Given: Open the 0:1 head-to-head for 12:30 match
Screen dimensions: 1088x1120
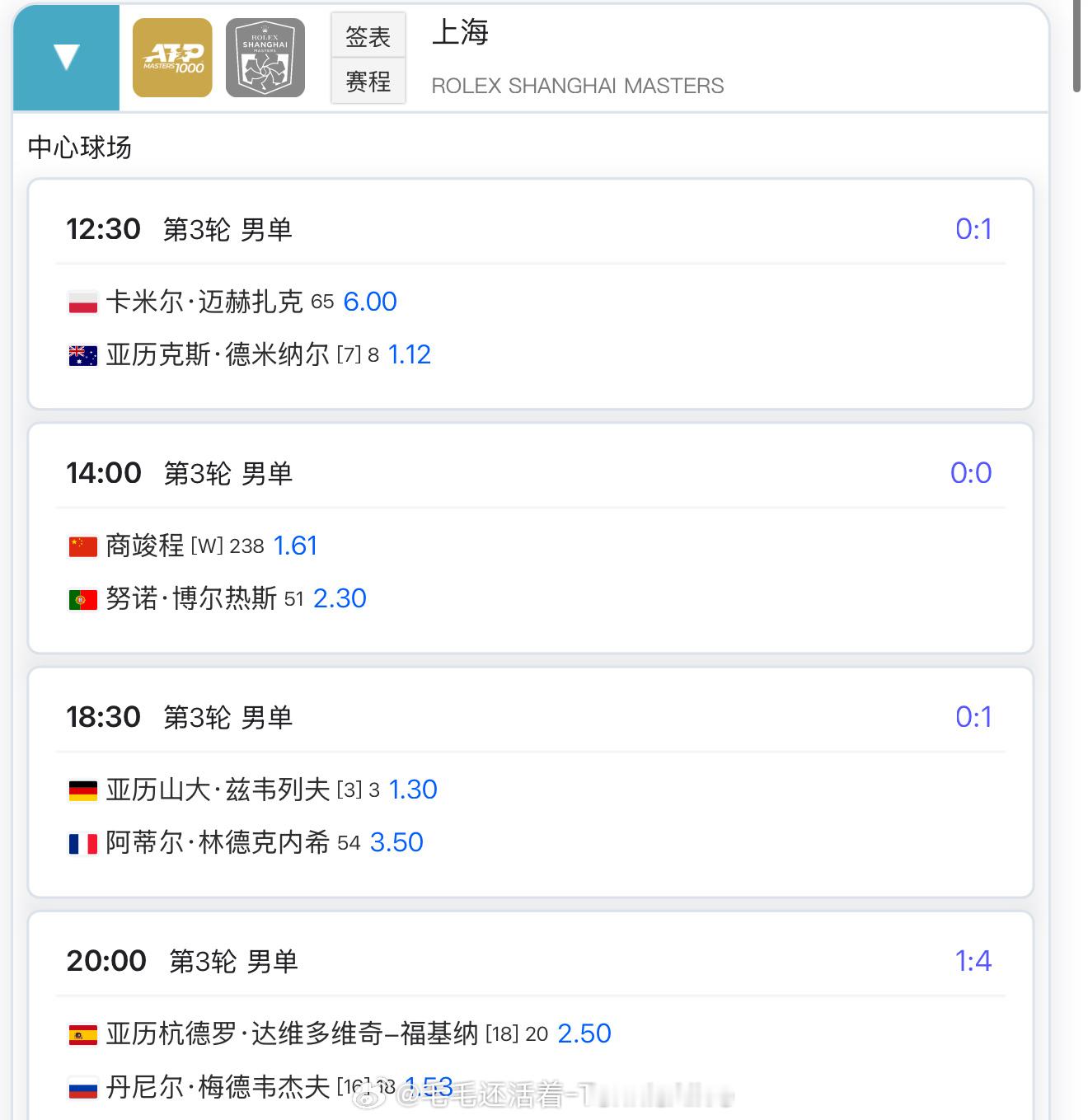Looking at the screenshot, I should click(x=973, y=229).
